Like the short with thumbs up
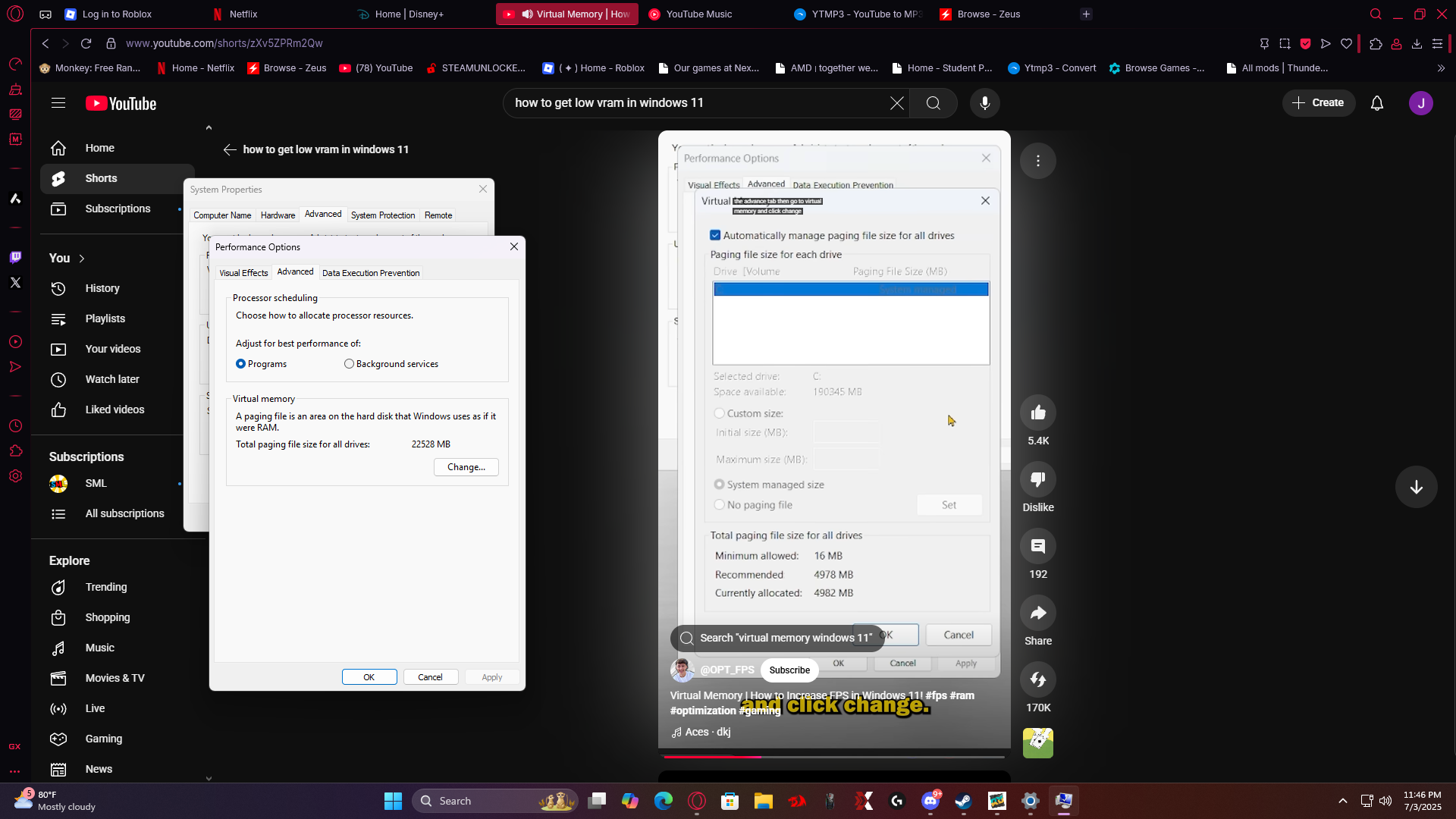The height and width of the screenshot is (819, 1456). click(x=1037, y=413)
